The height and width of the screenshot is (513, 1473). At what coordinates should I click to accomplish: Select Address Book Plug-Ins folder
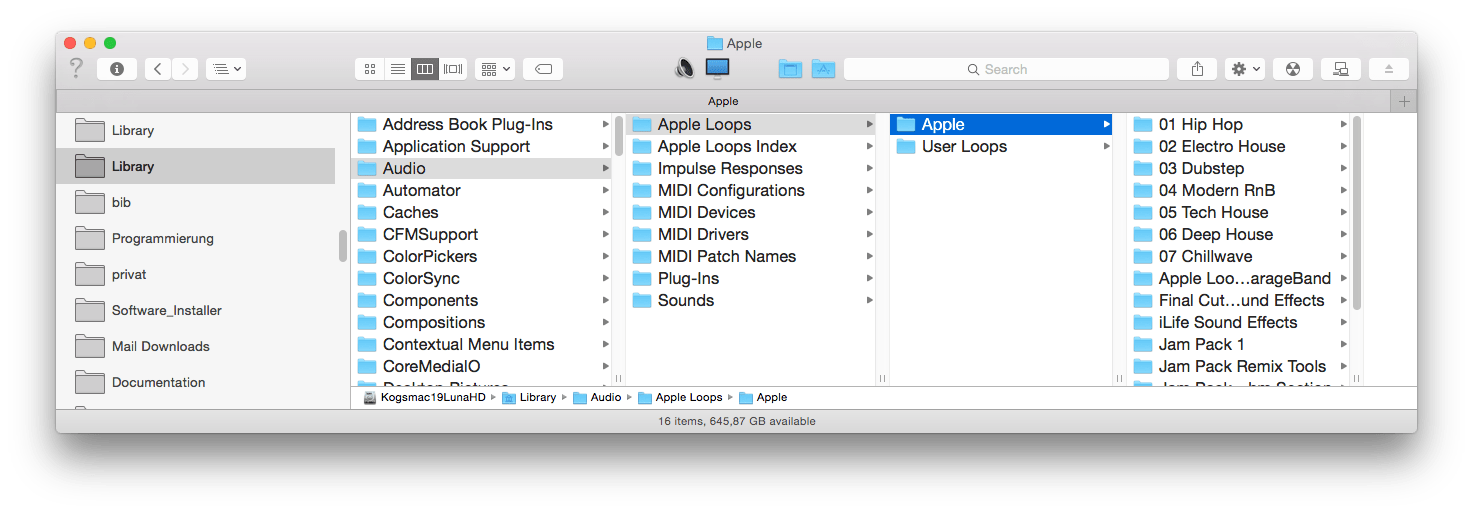click(x=482, y=124)
